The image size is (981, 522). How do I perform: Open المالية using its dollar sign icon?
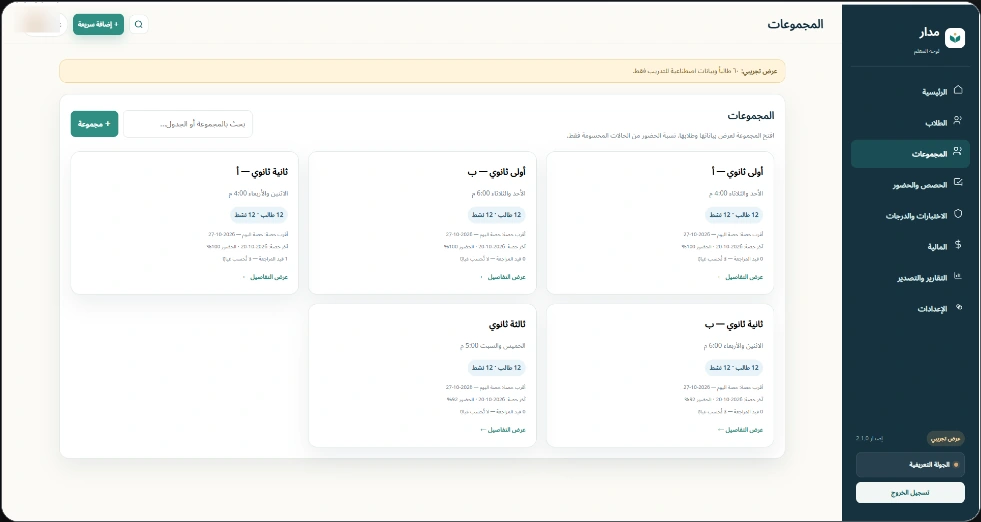(958, 245)
